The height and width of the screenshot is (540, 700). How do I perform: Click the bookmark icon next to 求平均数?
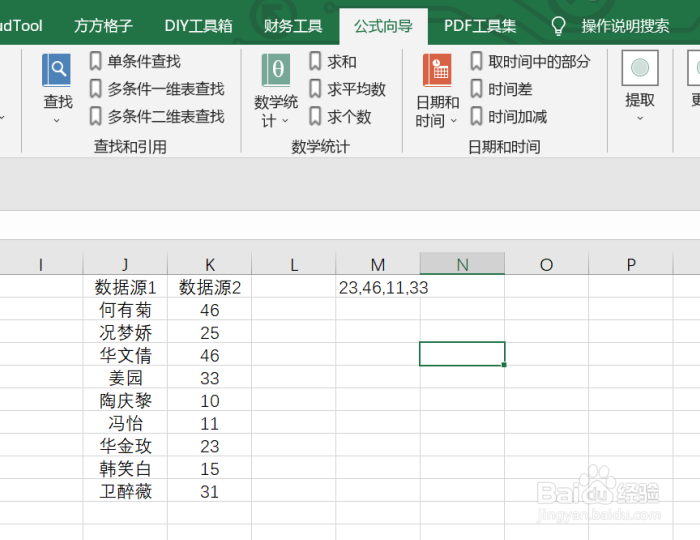(315, 89)
